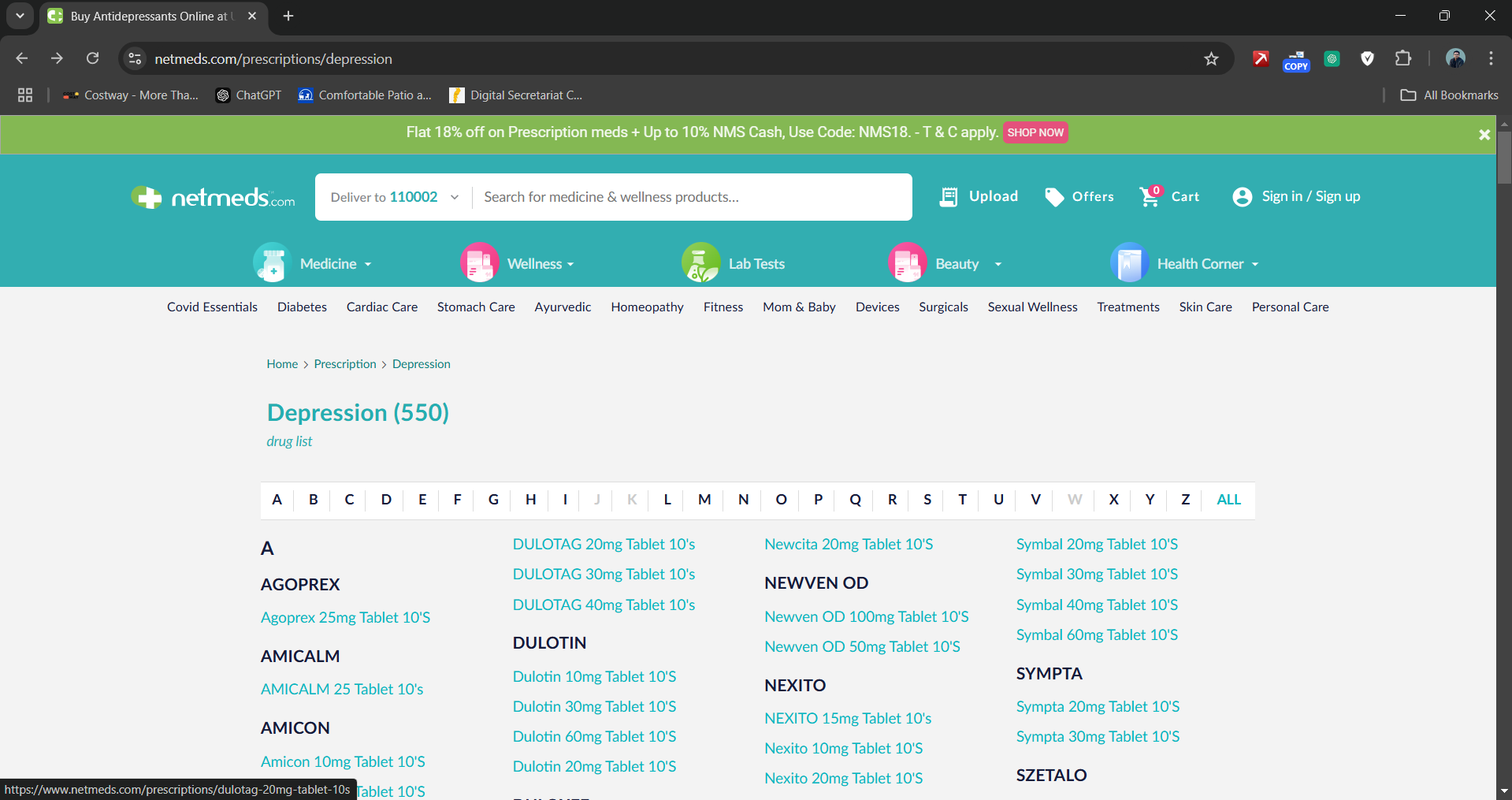Click the Beauty category icon
The height and width of the screenshot is (800, 1512).
point(908,262)
